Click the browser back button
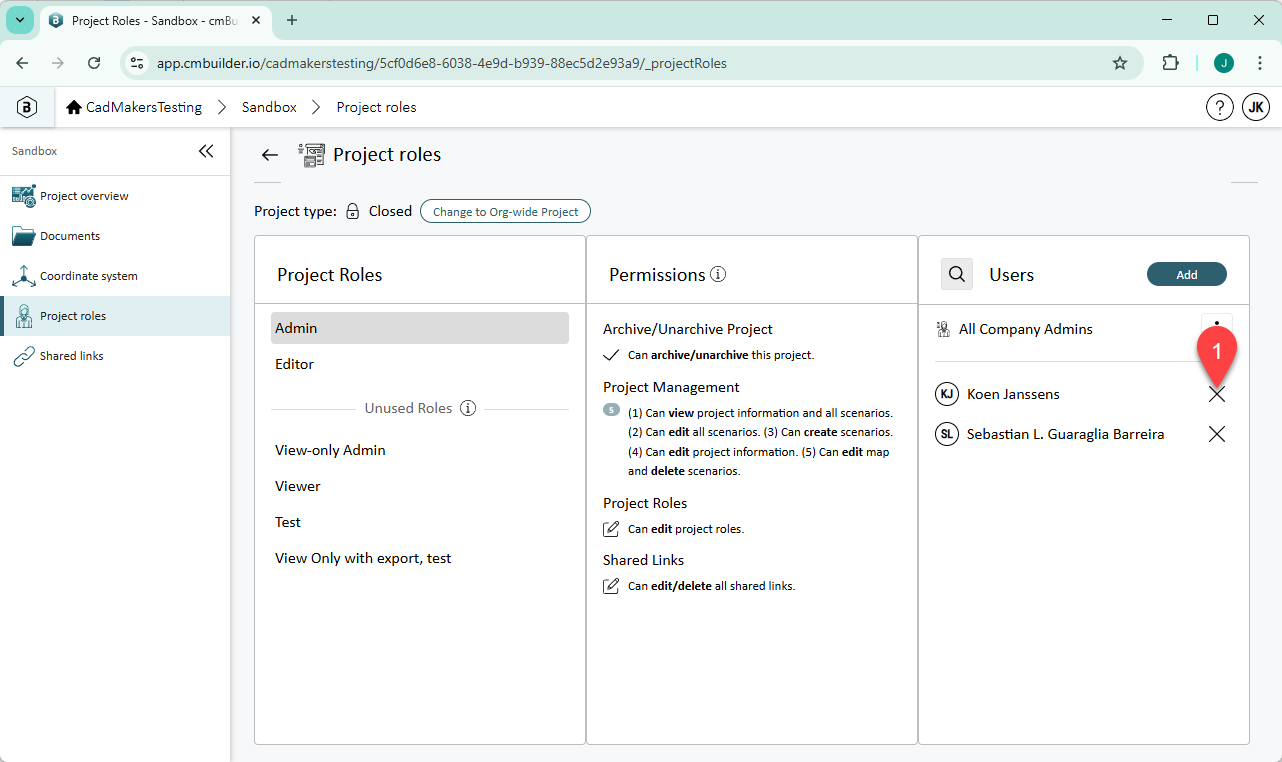 (22, 63)
